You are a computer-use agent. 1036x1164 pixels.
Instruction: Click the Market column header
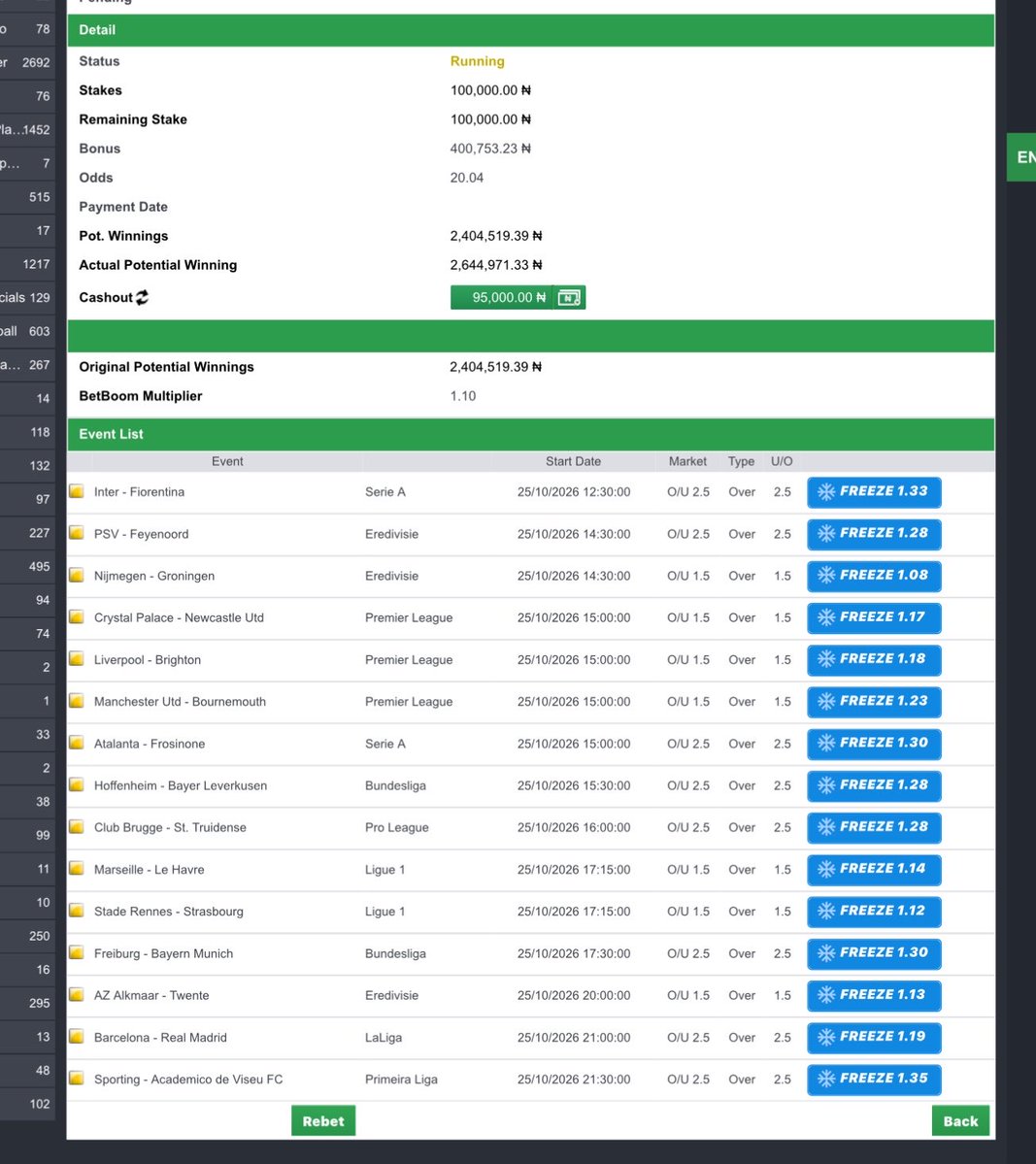tap(687, 461)
